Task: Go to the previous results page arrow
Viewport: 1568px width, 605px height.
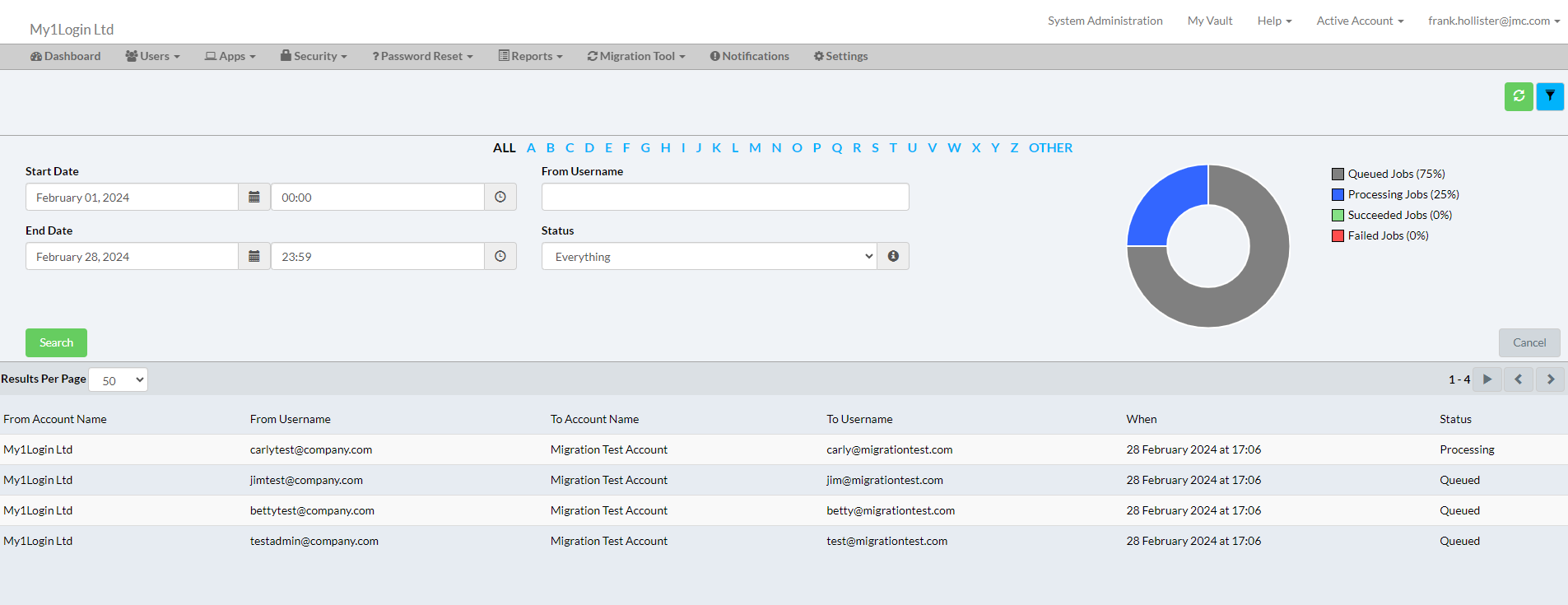Action: [x=1519, y=379]
